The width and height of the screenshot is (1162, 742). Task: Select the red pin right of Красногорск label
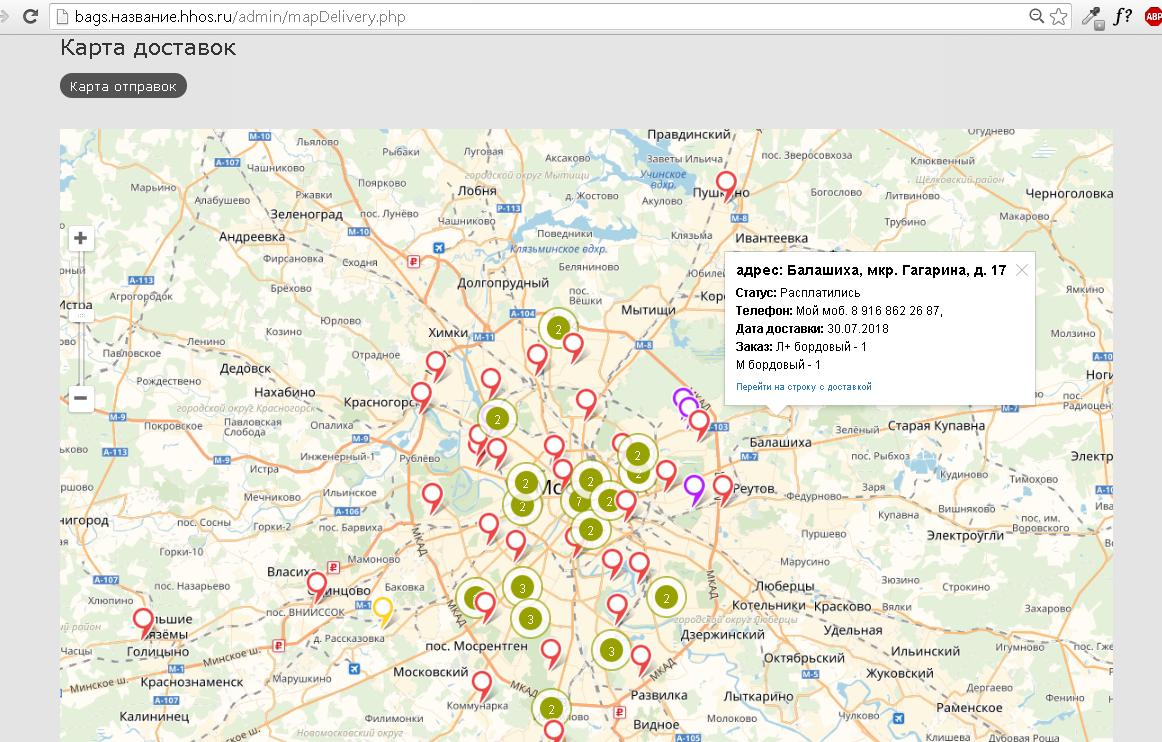click(x=422, y=395)
